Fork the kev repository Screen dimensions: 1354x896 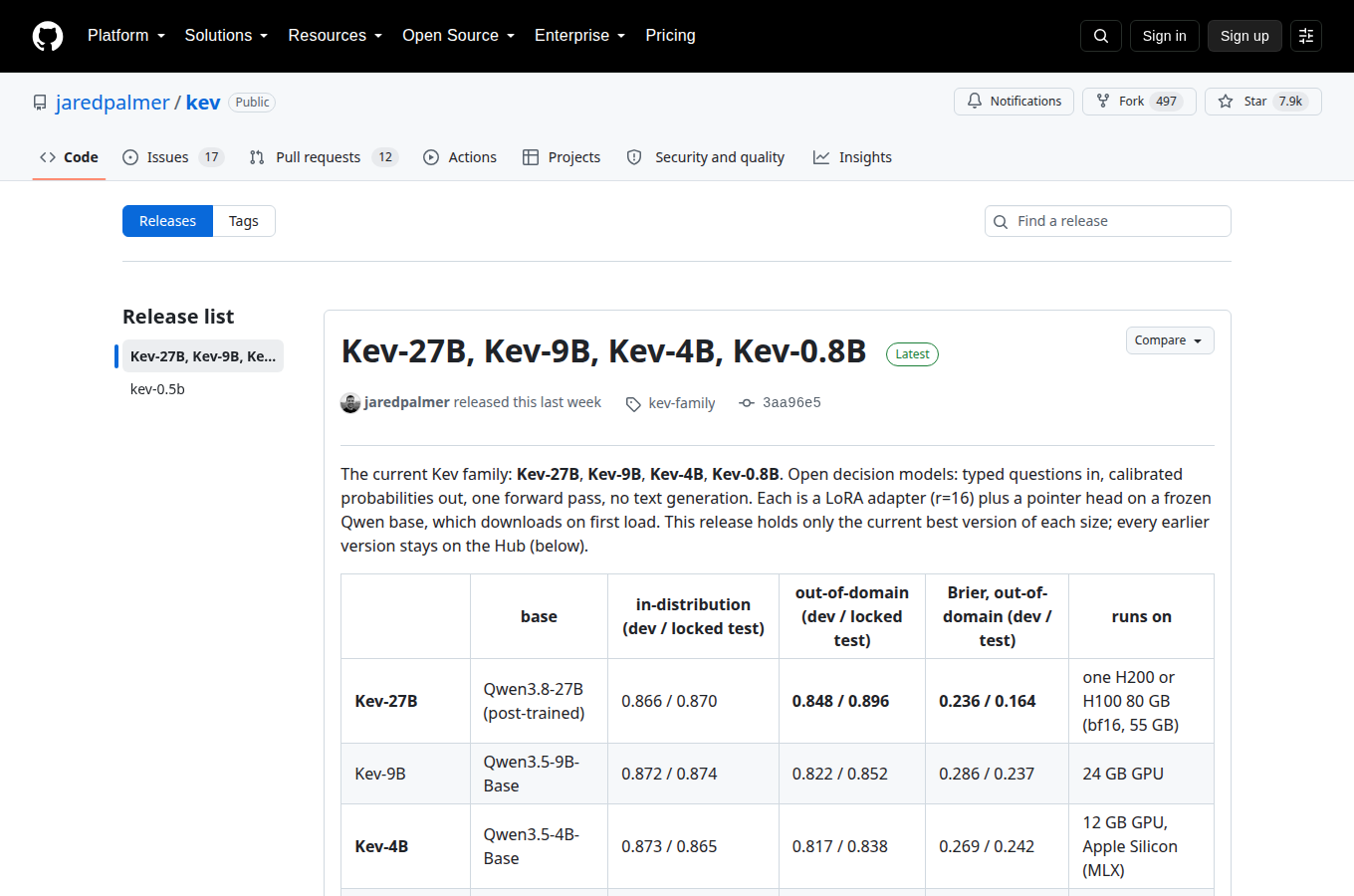[x=1139, y=102]
